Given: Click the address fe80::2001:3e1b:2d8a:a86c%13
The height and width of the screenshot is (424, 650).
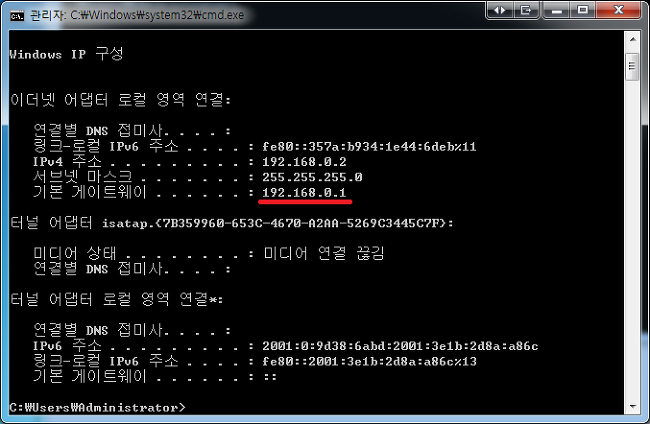Looking at the screenshot, I should click(x=369, y=361).
